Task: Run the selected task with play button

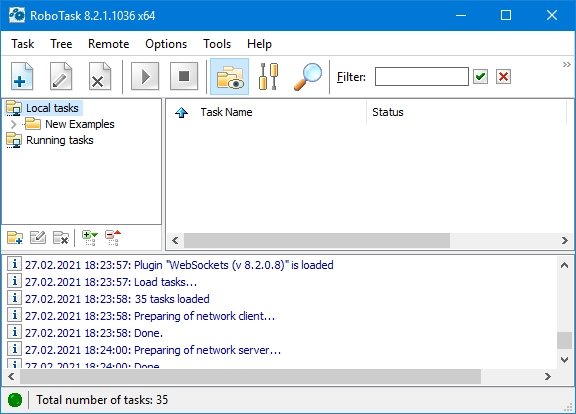Action: point(145,76)
